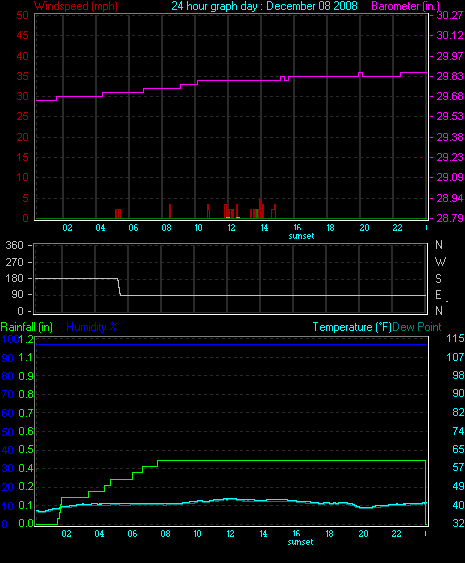The height and width of the screenshot is (563, 465).
Task: Click the 22 hour tick on the bottom graph
Action: (x=396, y=534)
